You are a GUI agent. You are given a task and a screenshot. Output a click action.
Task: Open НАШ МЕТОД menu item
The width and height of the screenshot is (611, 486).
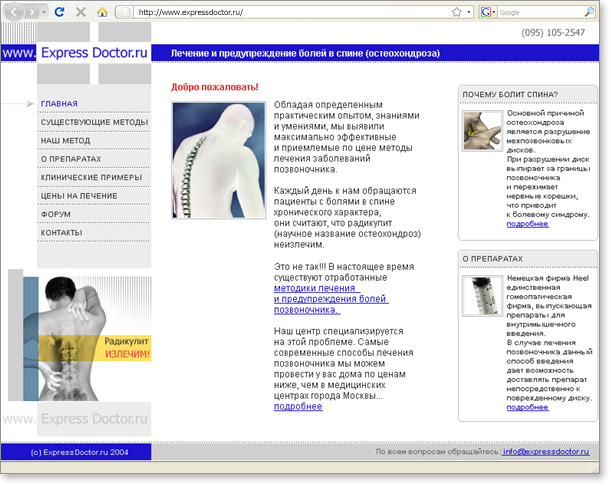(65, 141)
